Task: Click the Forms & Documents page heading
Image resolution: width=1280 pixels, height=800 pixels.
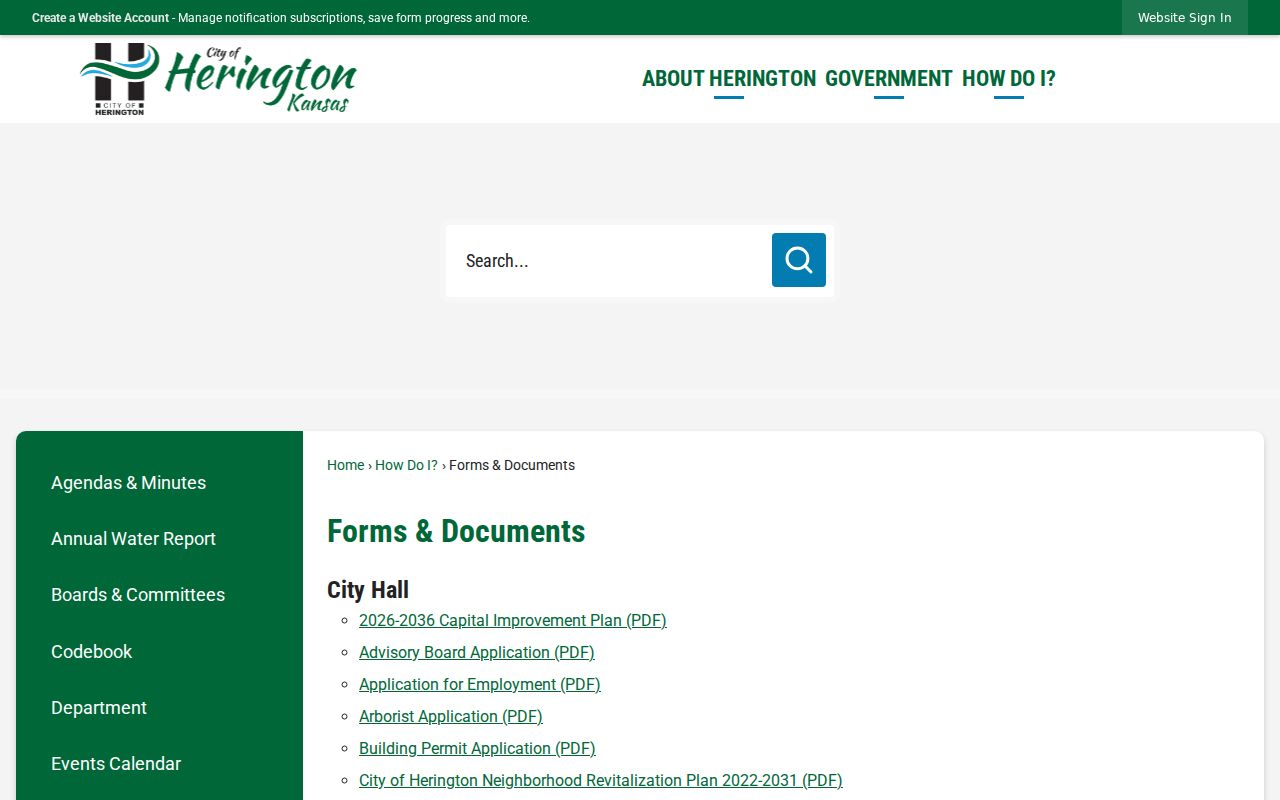Action: pyautogui.click(x=456, y=531)
